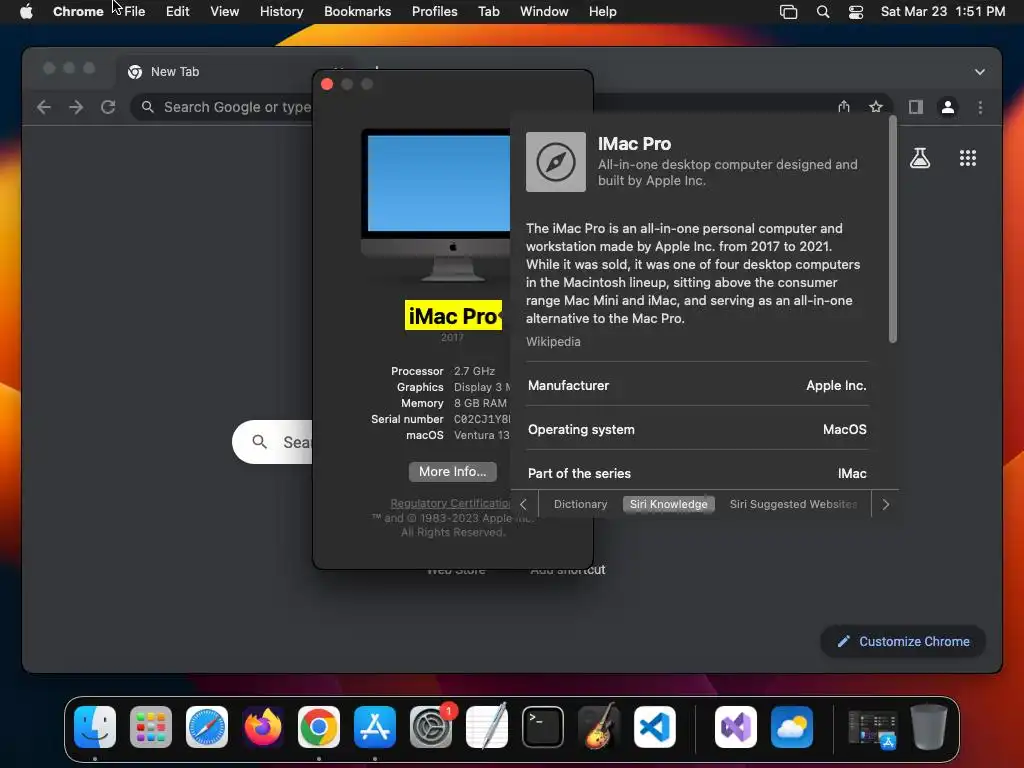The height and width of the screenshot is (768, 1024).
Task: Click Chrome's back navigation arrow
Action: (x=44, y=107)
